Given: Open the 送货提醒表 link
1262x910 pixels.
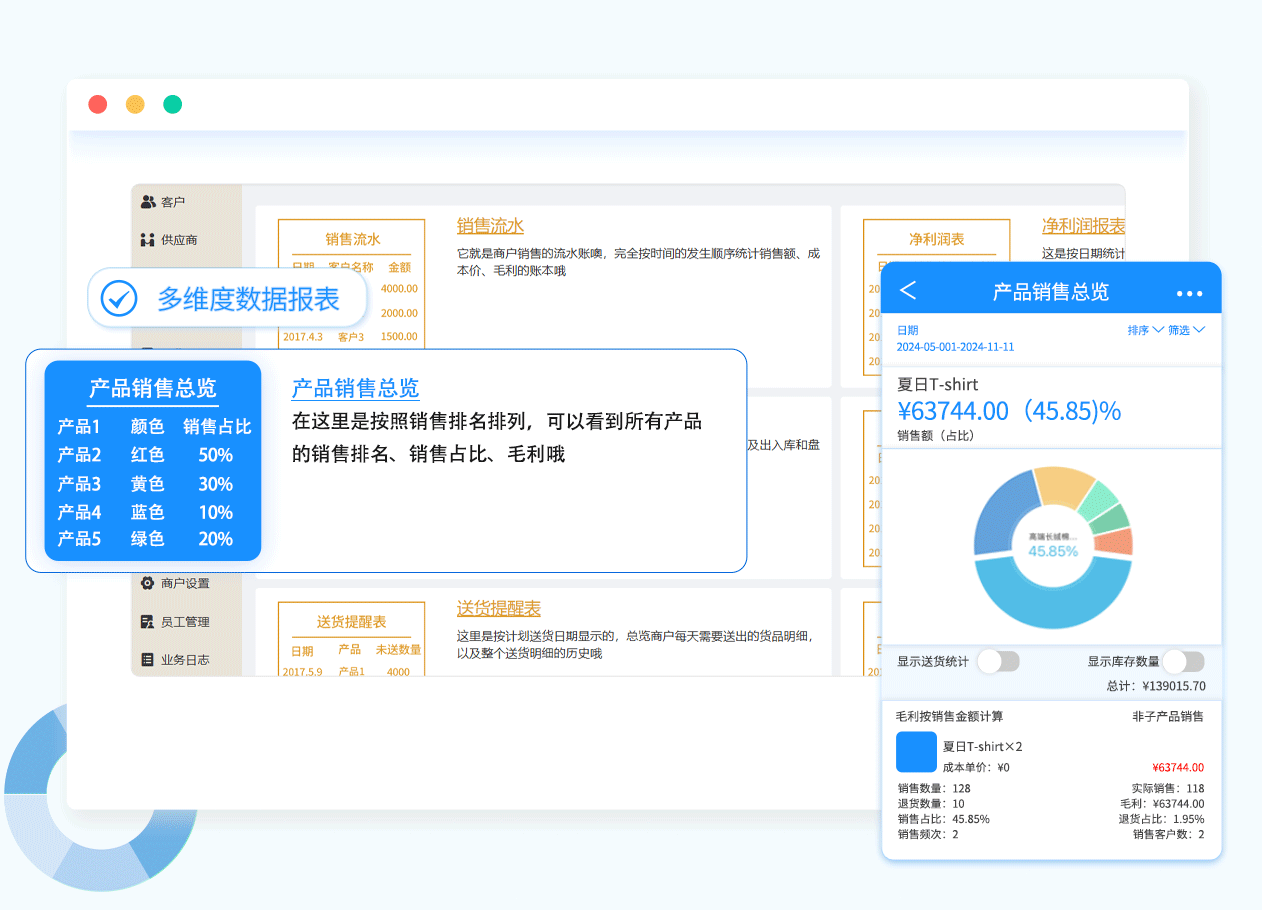Looking at the screenshot, I should [498, 608].
